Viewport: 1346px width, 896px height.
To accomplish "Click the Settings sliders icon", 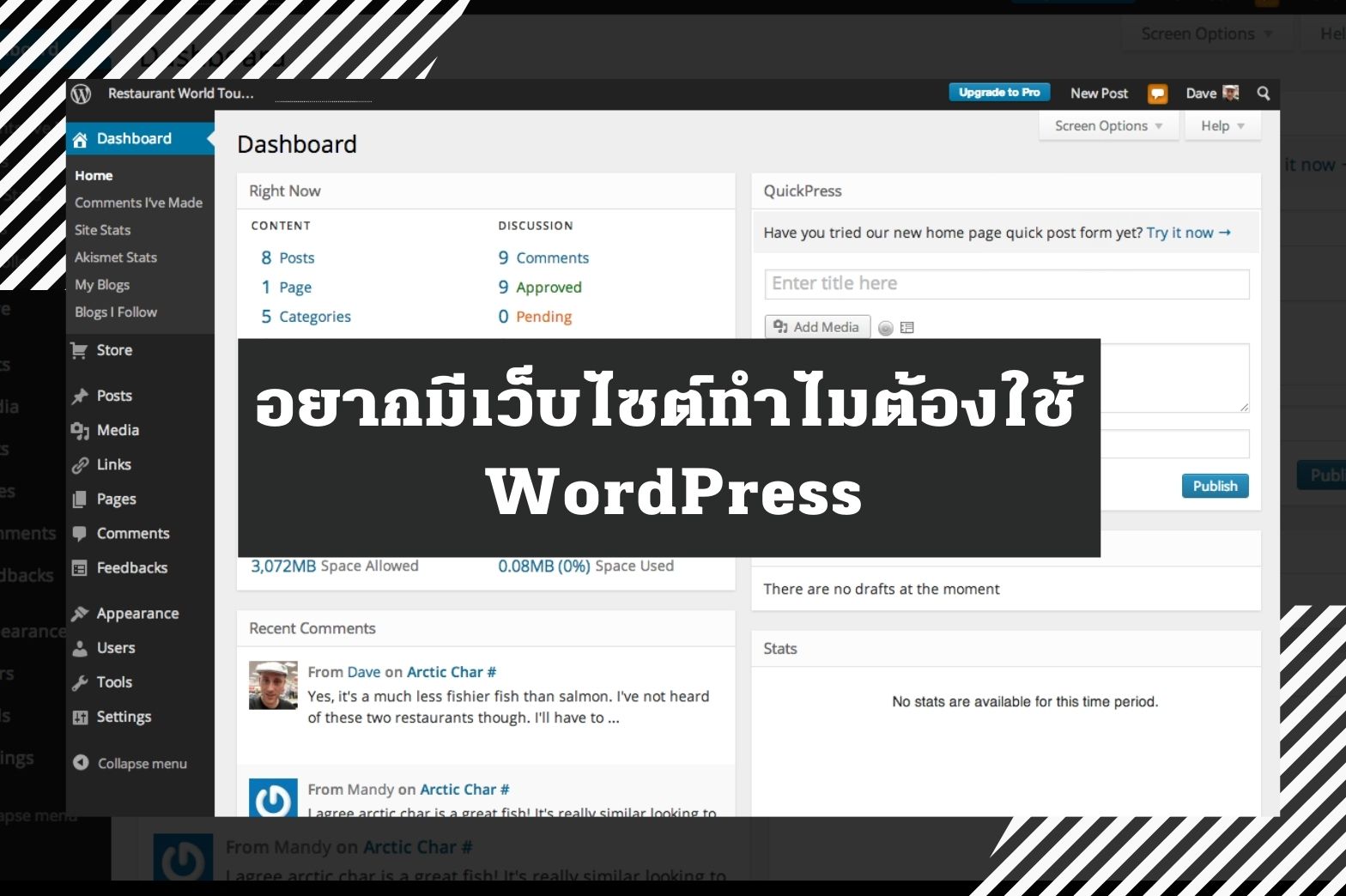I will coord(80,717).
